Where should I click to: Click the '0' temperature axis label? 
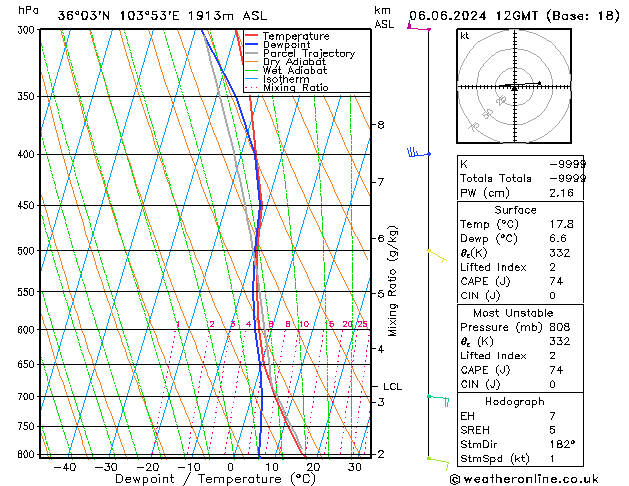pyautogui.click(x=230, y=467)
